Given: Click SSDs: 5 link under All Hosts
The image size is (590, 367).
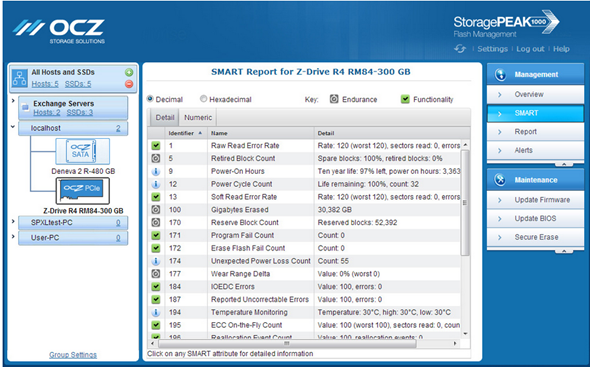Looking at the screenshot, I should pos(78,84).
